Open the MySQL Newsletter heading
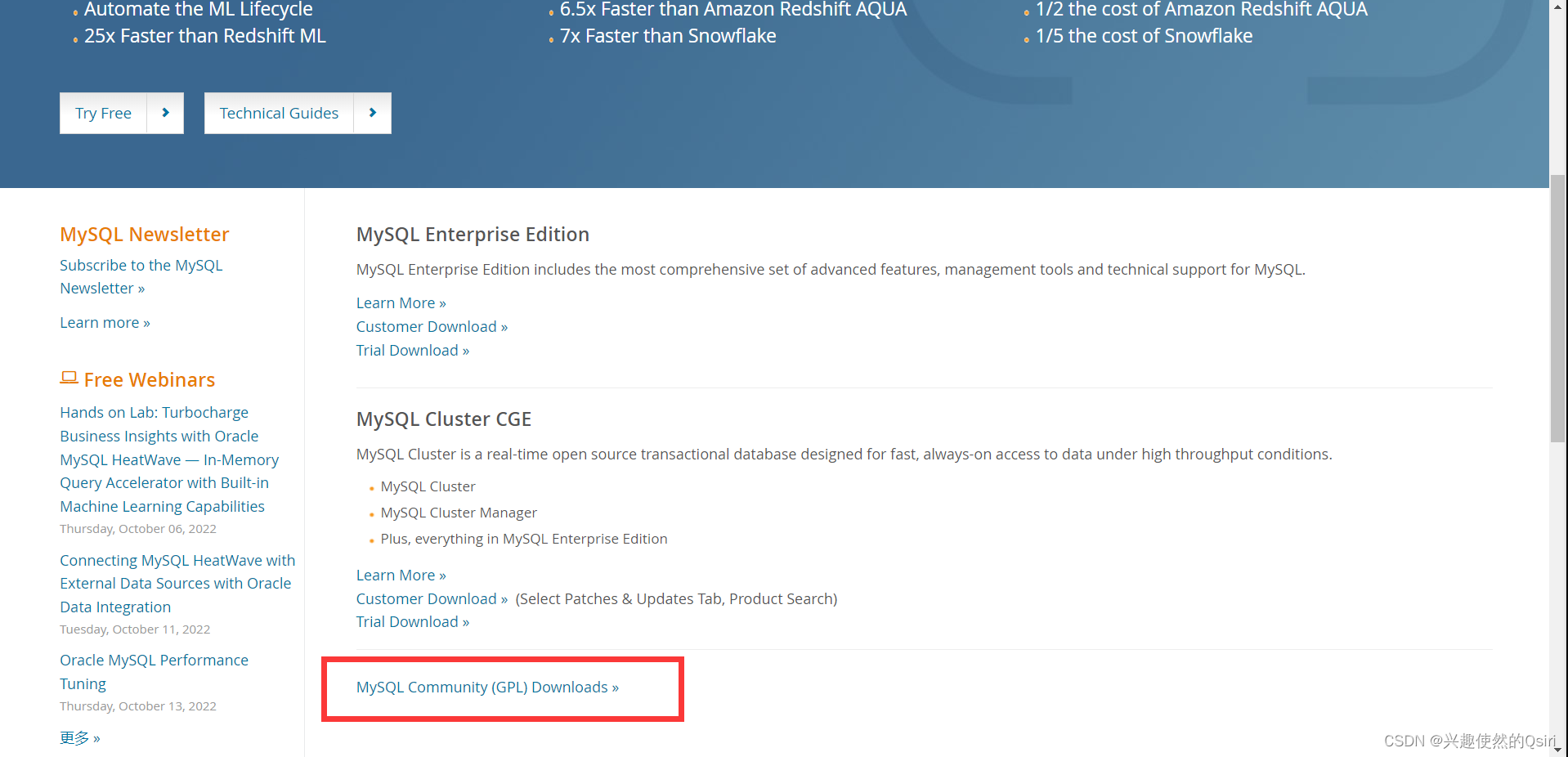 (x=144, y=234)
